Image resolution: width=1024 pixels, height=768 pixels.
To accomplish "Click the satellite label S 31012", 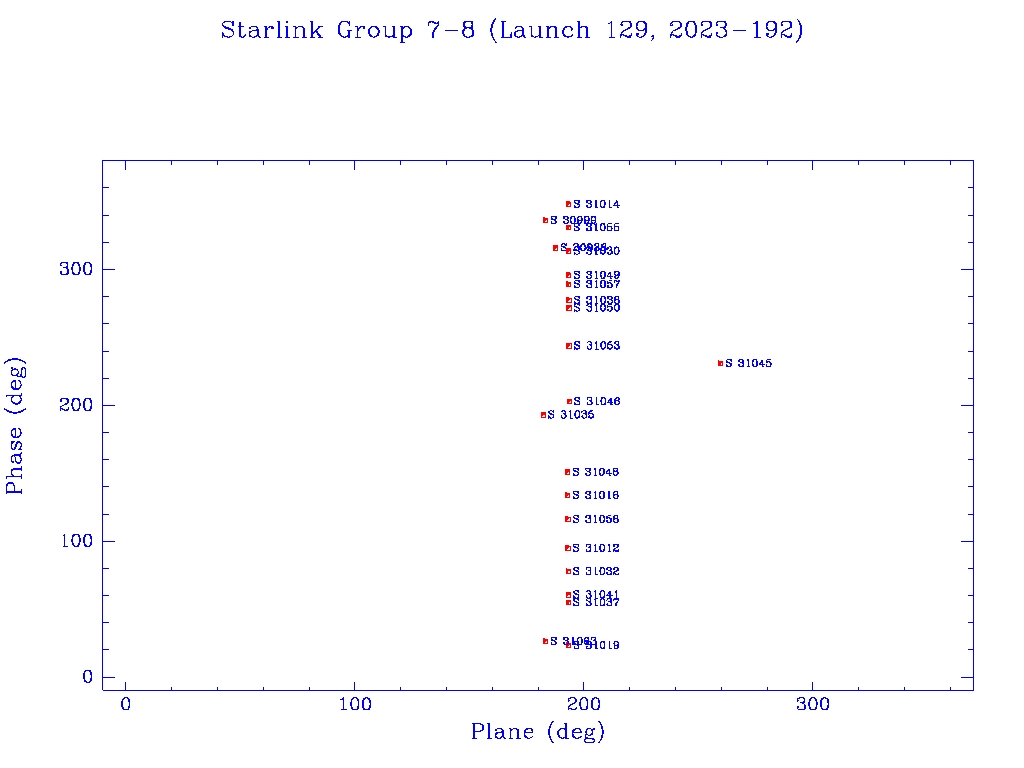I will [x=596, y=548].
